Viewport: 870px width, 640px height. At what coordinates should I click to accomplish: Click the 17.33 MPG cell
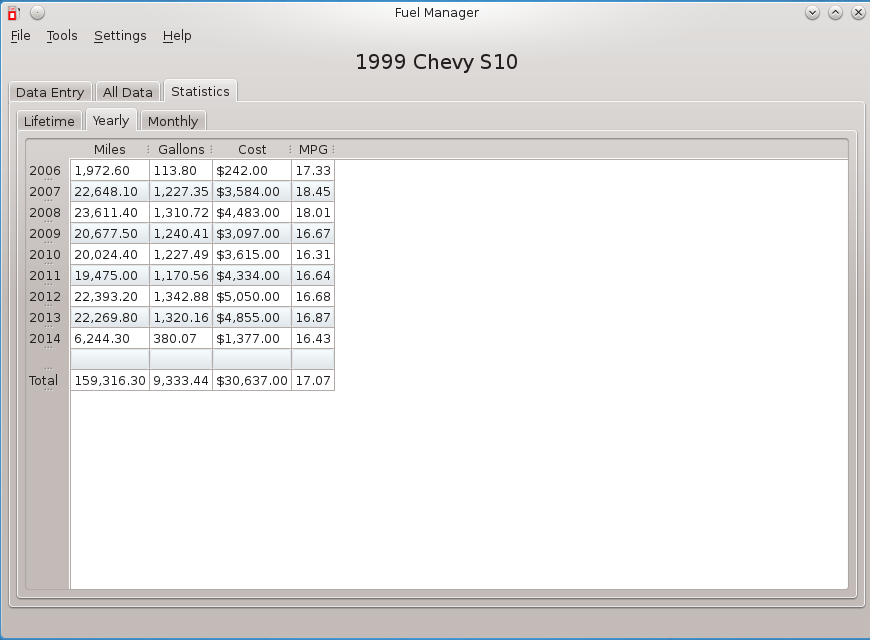[313, 170]
